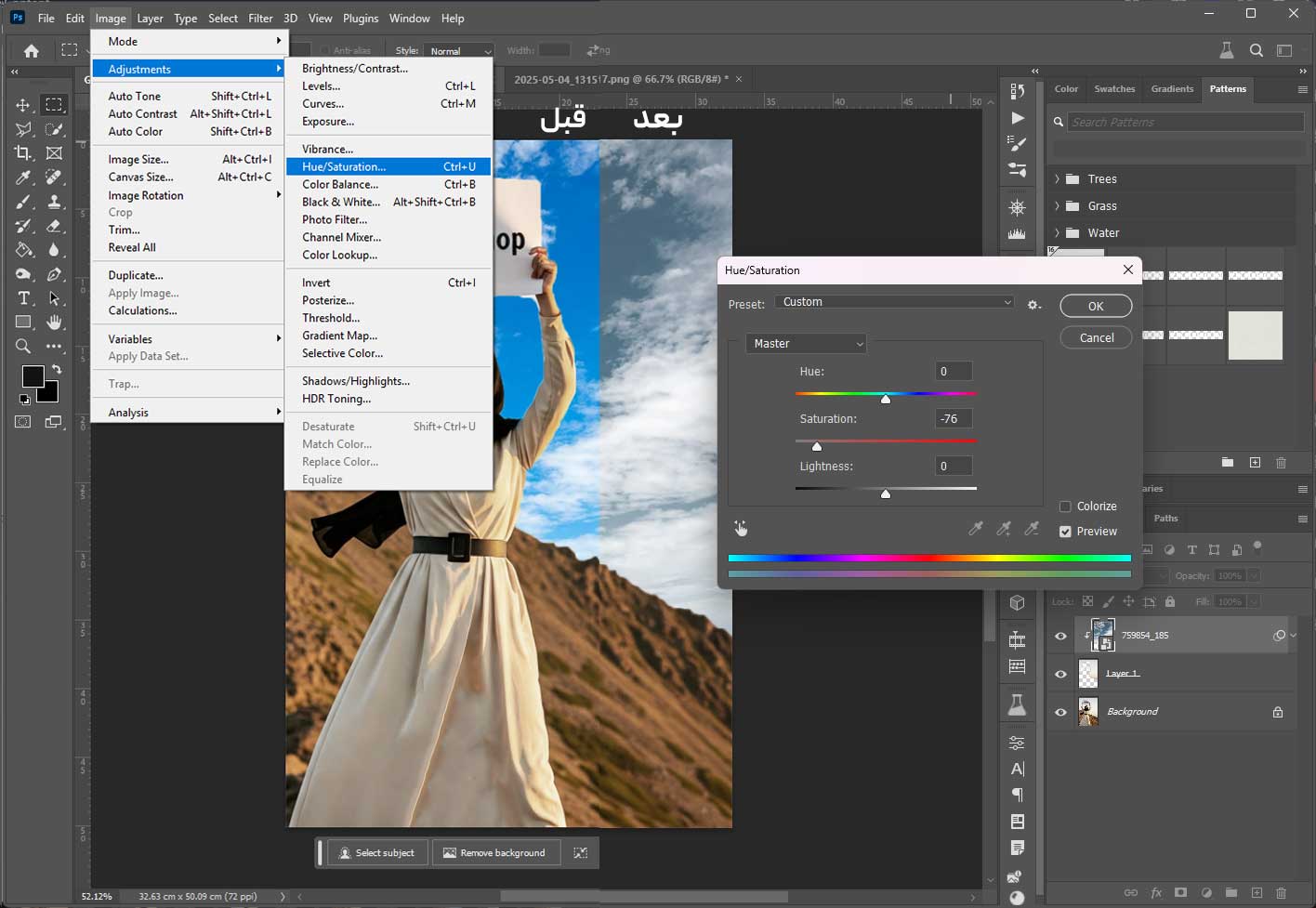The width and height of the screenshot is (1316, 908).
Task: Click OK in Hue/Saturation dialog
Action: [1096, 306]
